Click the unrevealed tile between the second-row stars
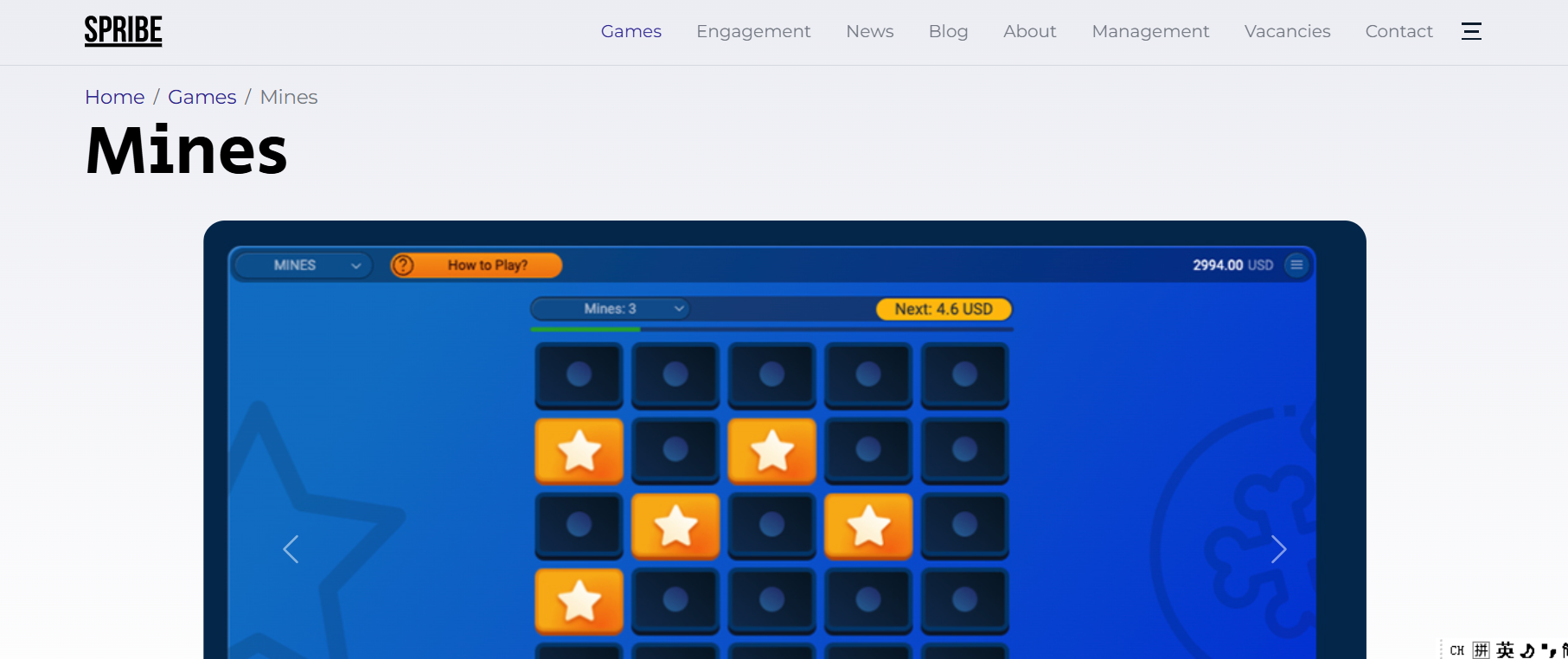 pos(675,451)
